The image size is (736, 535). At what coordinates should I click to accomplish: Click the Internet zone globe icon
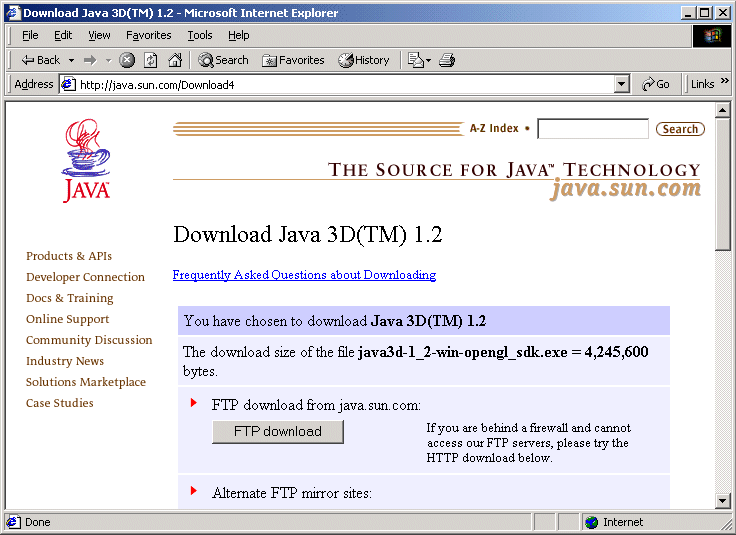pos(592,522)
